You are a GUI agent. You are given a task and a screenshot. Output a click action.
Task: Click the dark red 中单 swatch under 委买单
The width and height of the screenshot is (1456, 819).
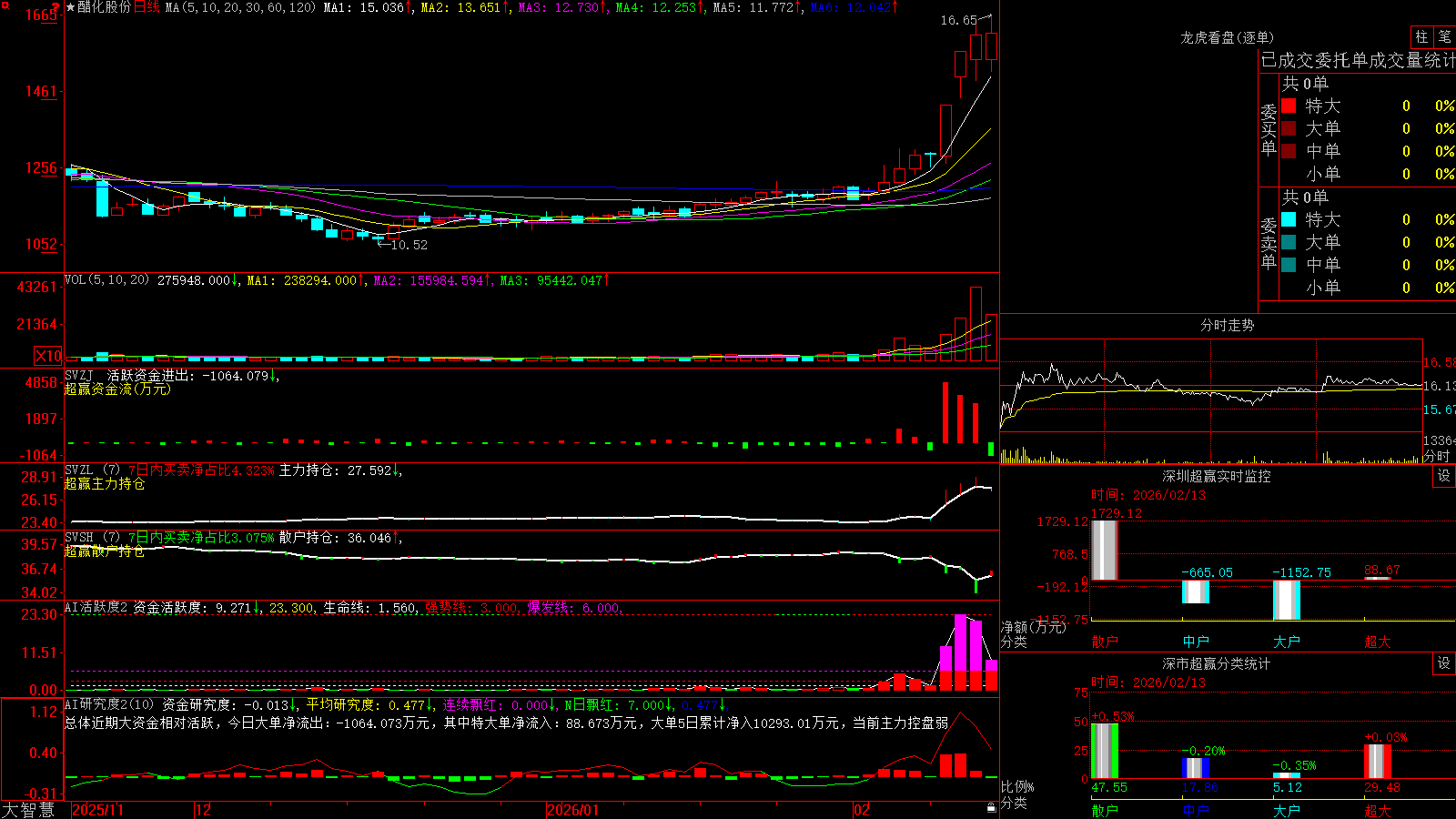pyautogui.click(x=1289, y=150)
